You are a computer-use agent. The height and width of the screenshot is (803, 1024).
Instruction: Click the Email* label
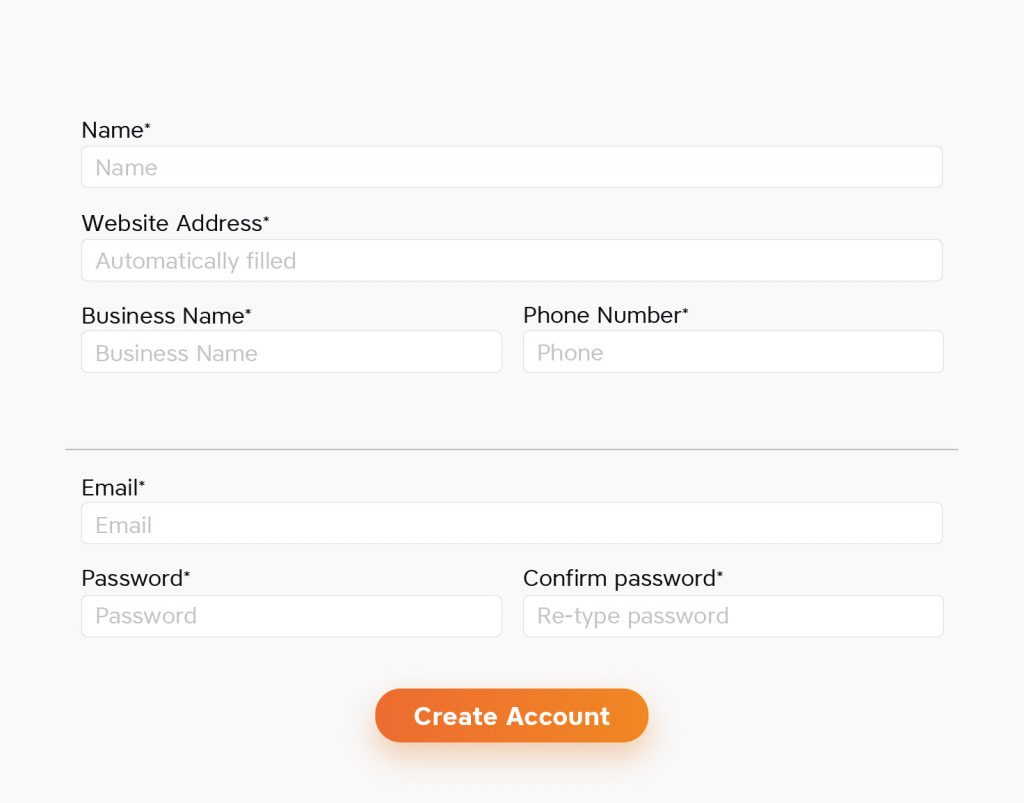coord(112,487)
